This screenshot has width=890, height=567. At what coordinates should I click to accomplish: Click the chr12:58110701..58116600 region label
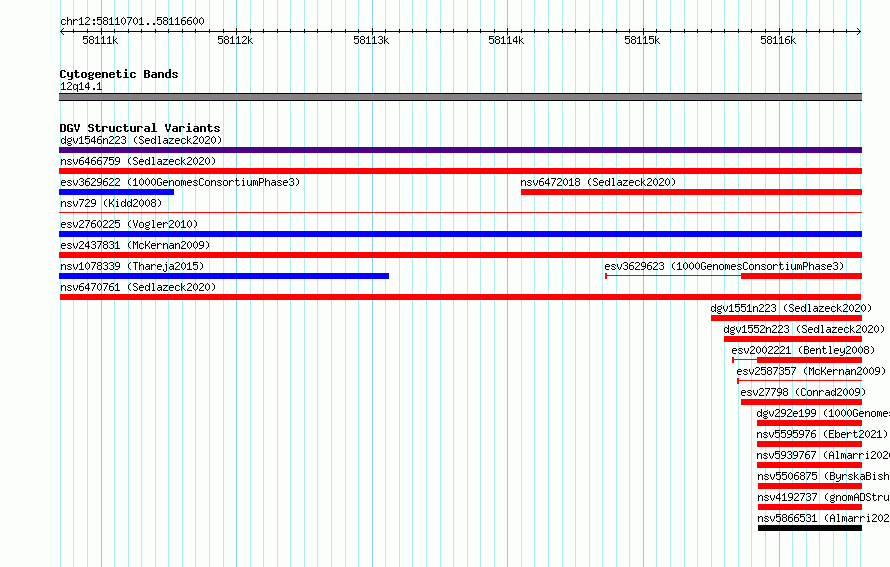(x=132, y=21)
